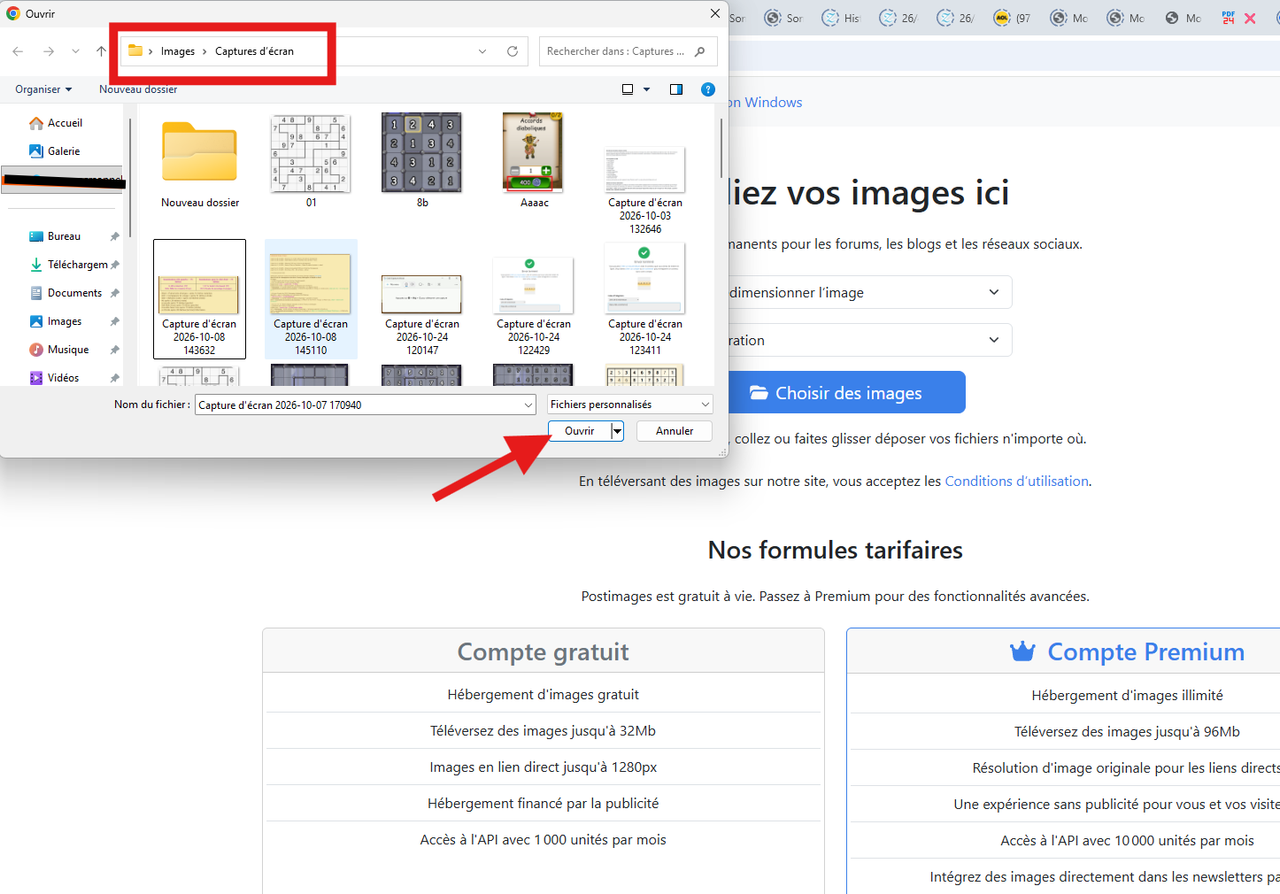Click the Ouvrir button
Image resolution: width=1280 pixels, height=894 pixels.
coord(580,431)
